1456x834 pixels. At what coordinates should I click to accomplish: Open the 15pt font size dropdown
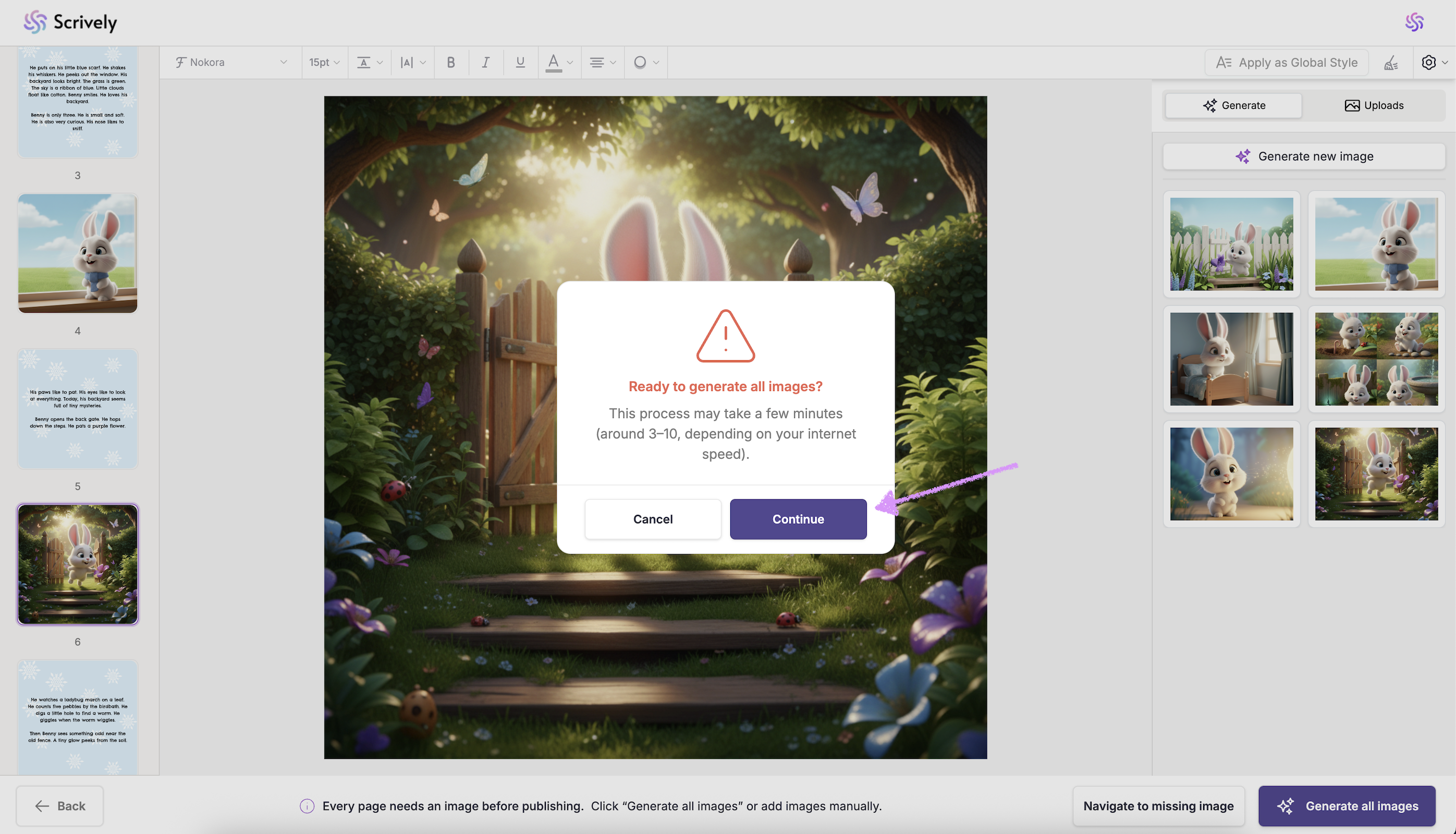coord(324,63)
